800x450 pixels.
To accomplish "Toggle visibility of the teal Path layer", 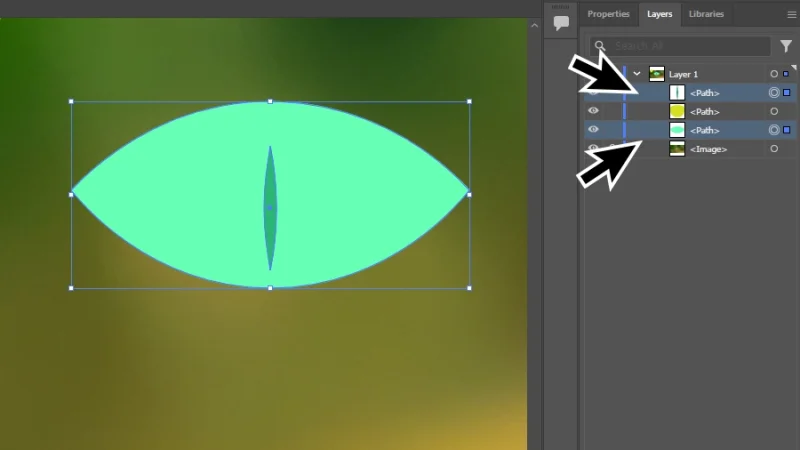I will pos(593,130).
